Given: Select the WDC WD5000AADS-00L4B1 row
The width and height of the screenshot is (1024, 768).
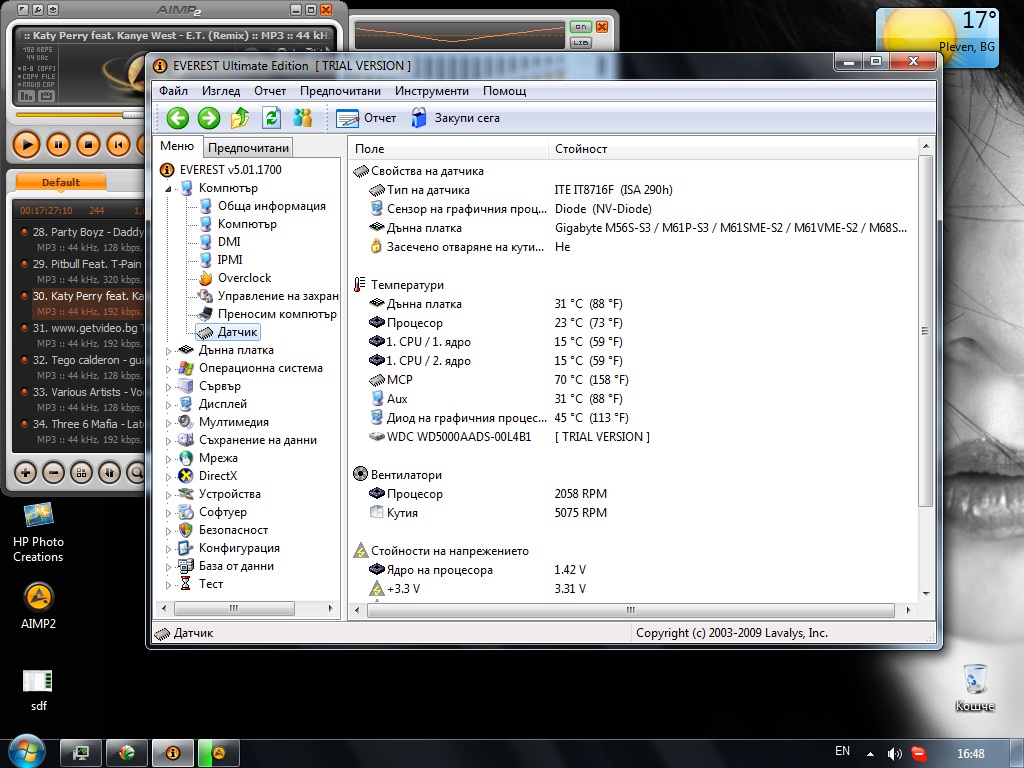Looking at the screenshot, I should tap(632, 436).
